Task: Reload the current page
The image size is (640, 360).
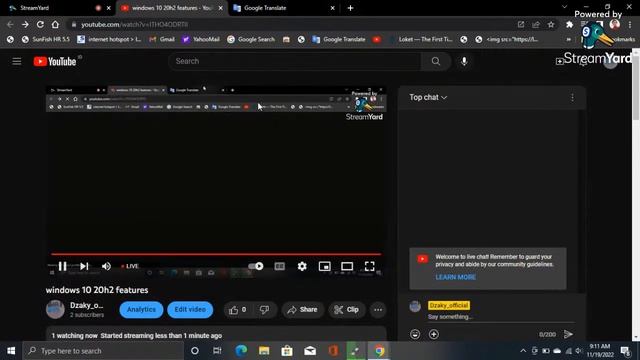Action: click(40, 24)
